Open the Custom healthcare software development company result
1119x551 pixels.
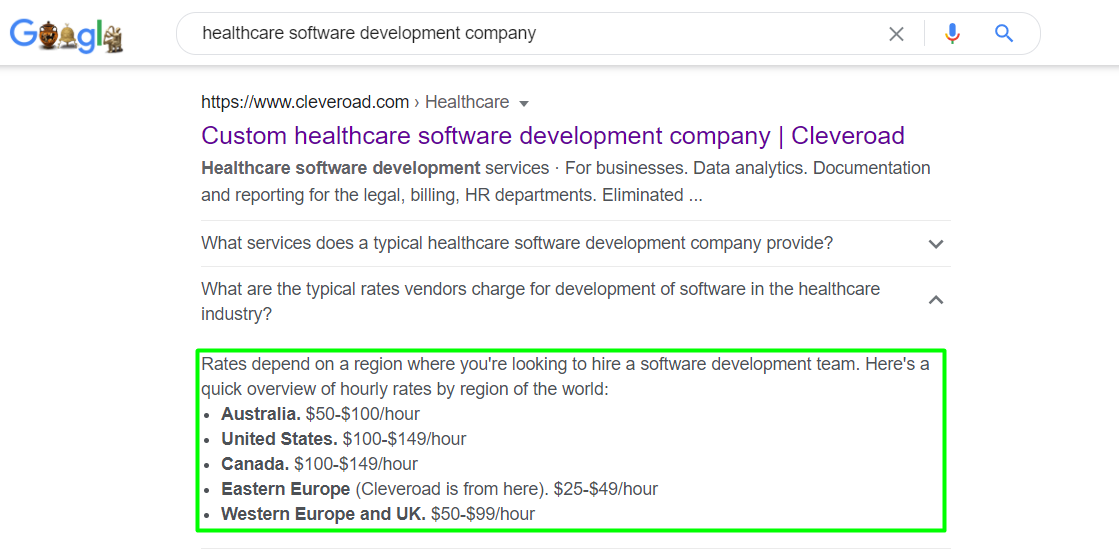pos(552,135)
